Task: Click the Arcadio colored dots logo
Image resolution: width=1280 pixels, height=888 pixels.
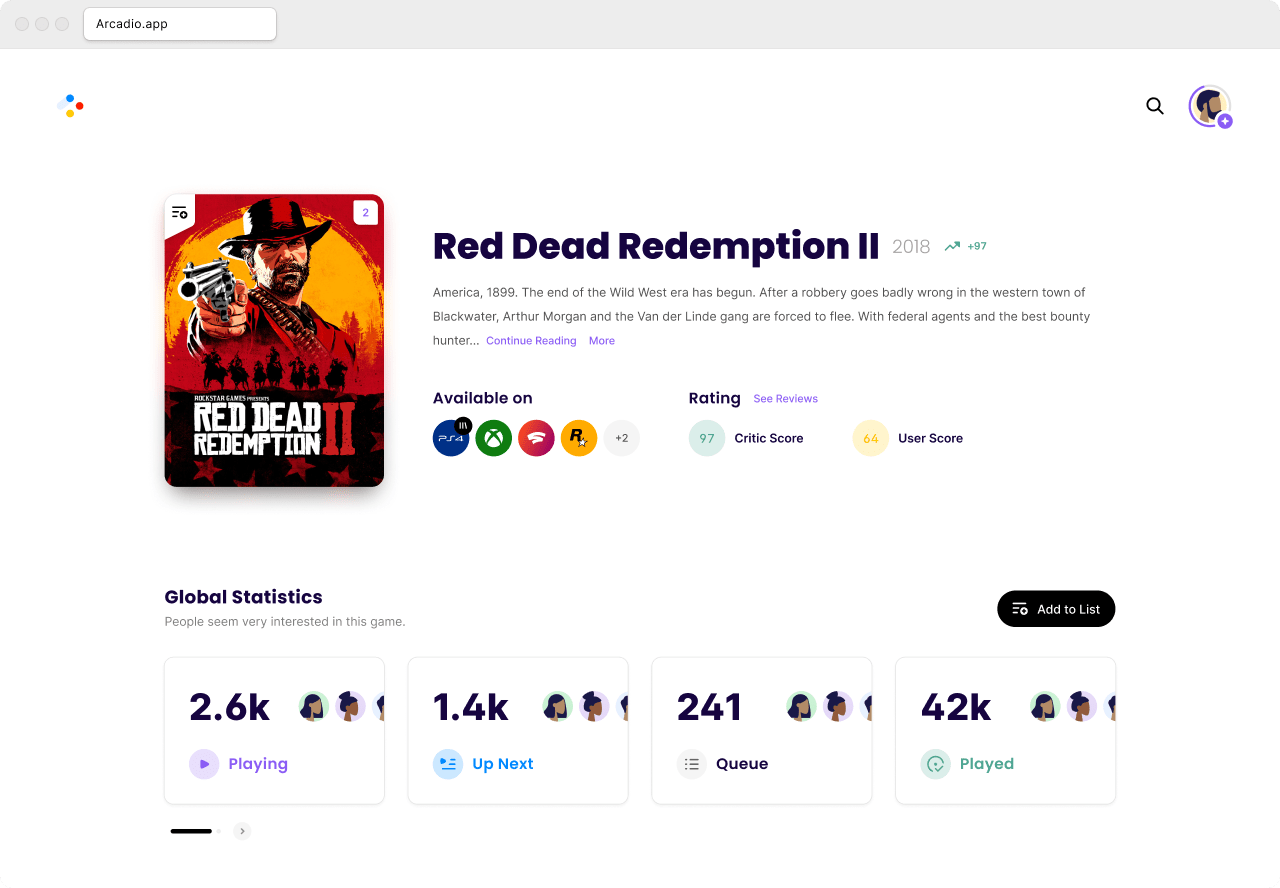Action: click(x=70, y=105)
